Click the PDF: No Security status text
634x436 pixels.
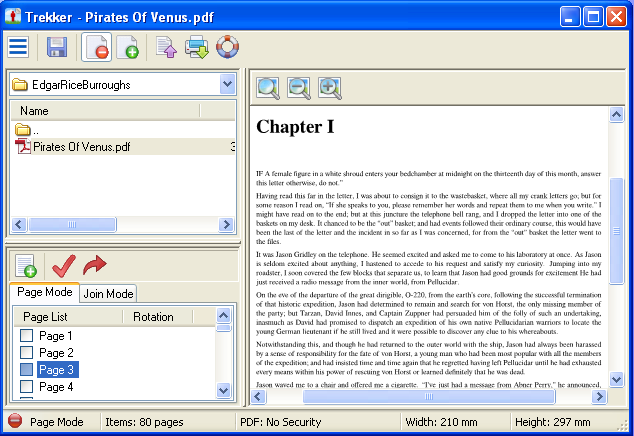point(281,422)
